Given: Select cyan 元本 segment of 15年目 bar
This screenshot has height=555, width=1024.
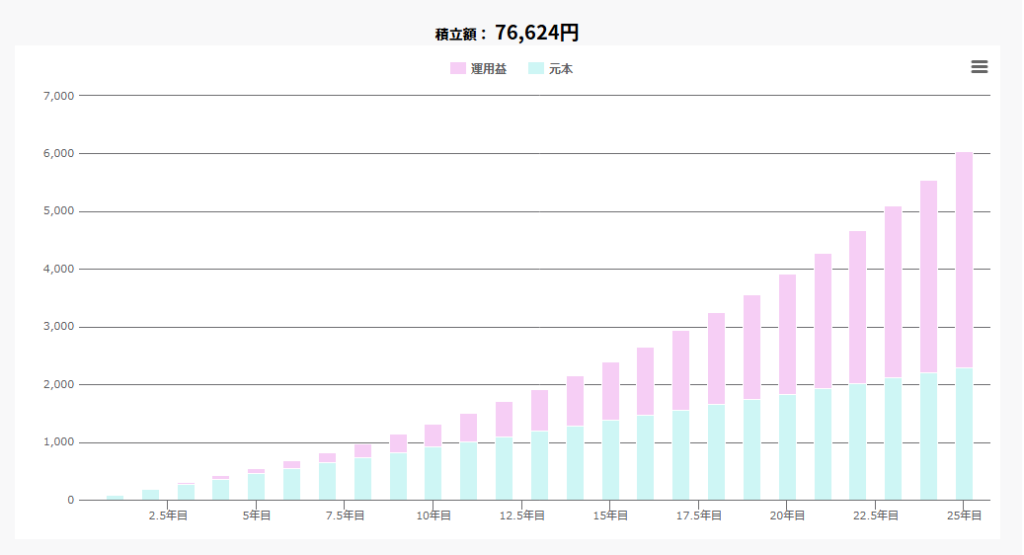Looking at the screenshot, I should pos(610,461).
